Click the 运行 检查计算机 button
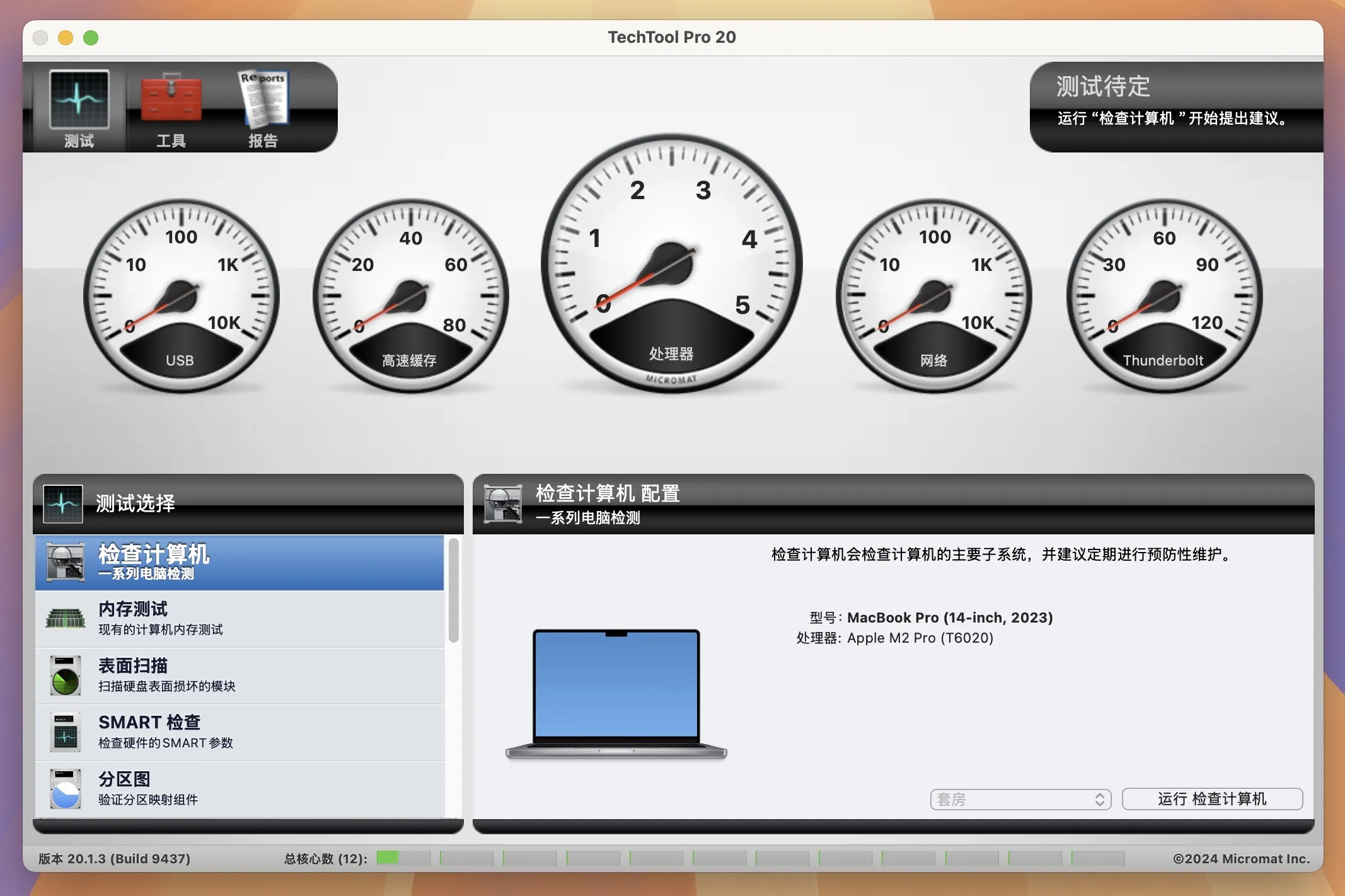This screenshot has width=1345, height=896. [1212, 799]
